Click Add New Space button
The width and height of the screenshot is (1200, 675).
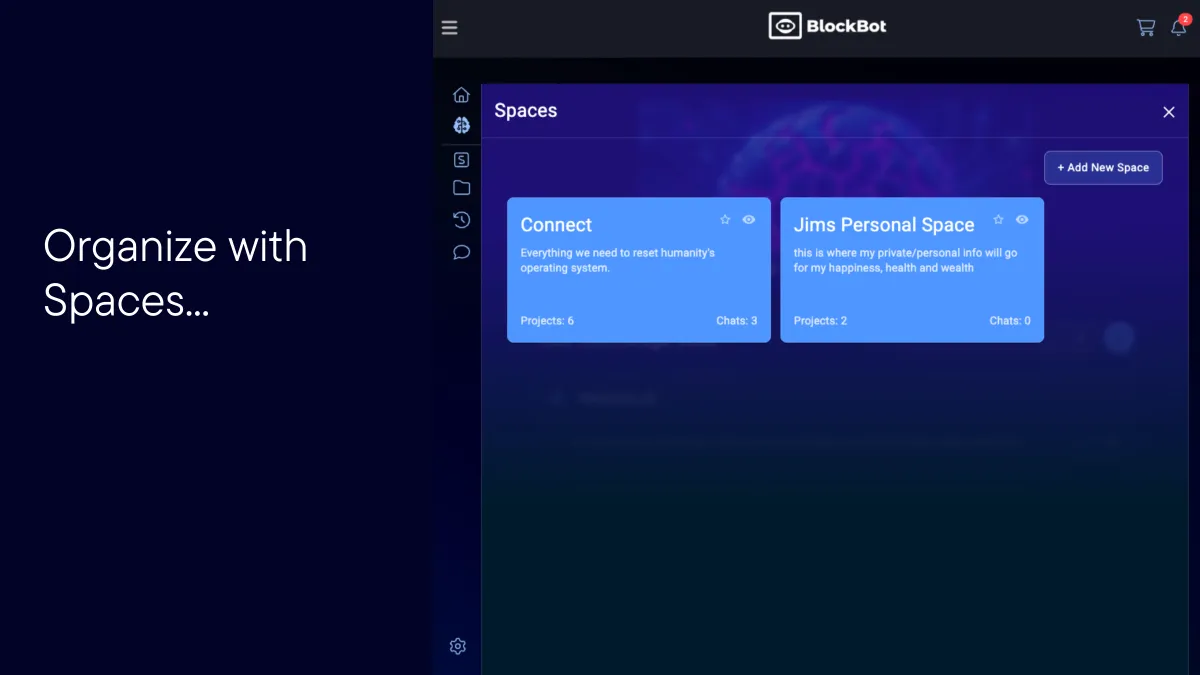pos(1103,168)
